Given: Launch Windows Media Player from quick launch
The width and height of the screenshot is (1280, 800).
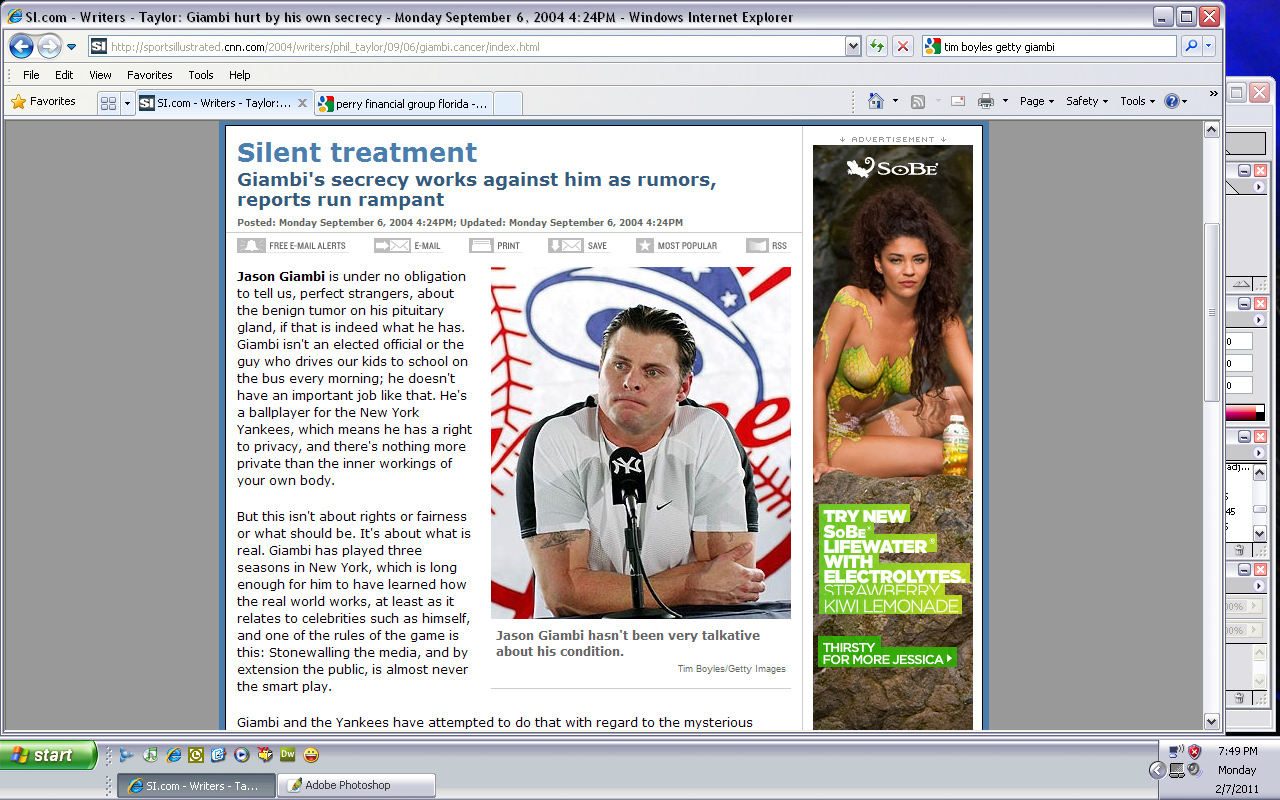Looking at the screenshot, I should click(x=241, y=755).
